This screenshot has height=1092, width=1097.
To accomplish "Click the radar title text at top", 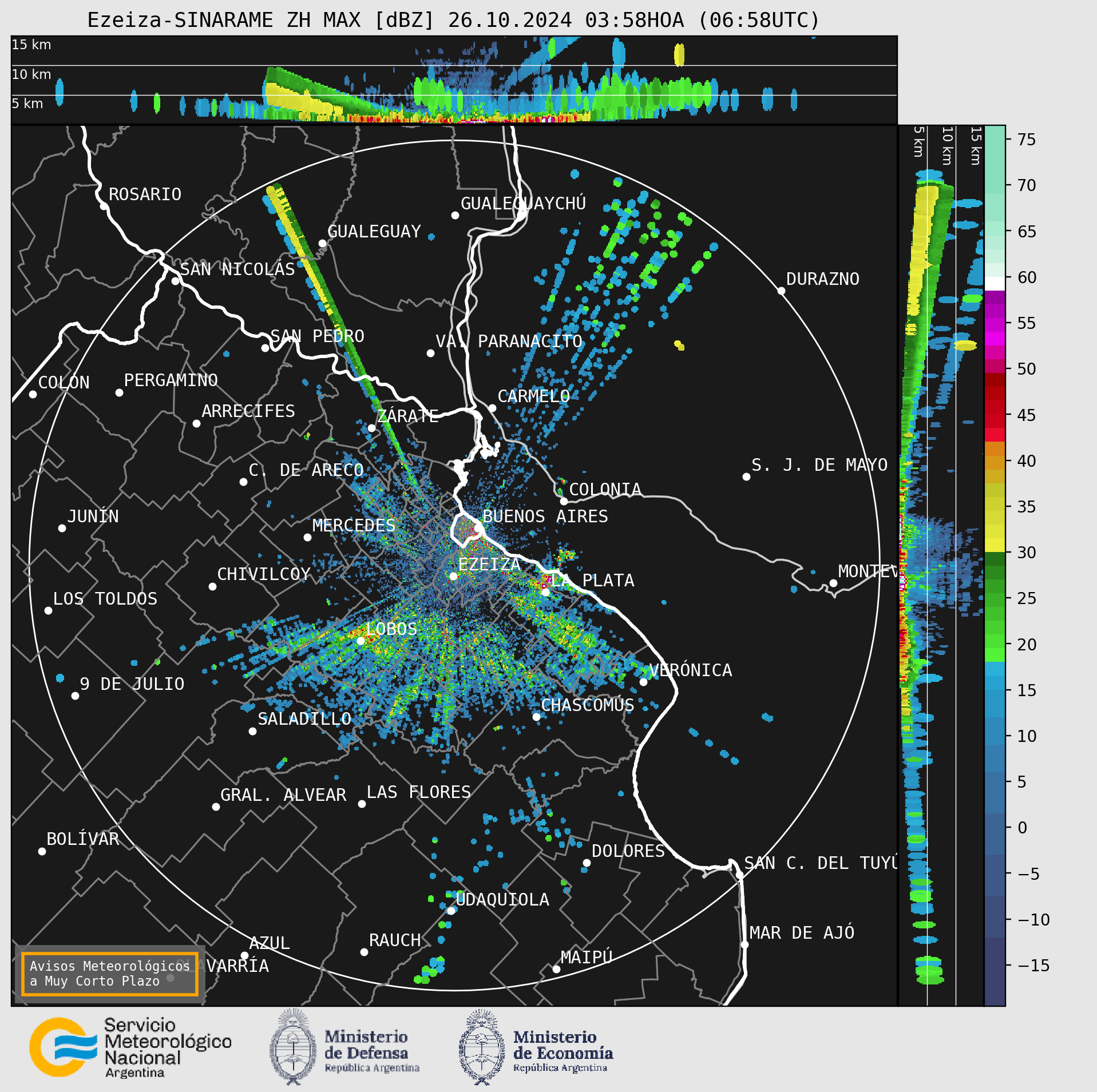I will tap(454, 20).
